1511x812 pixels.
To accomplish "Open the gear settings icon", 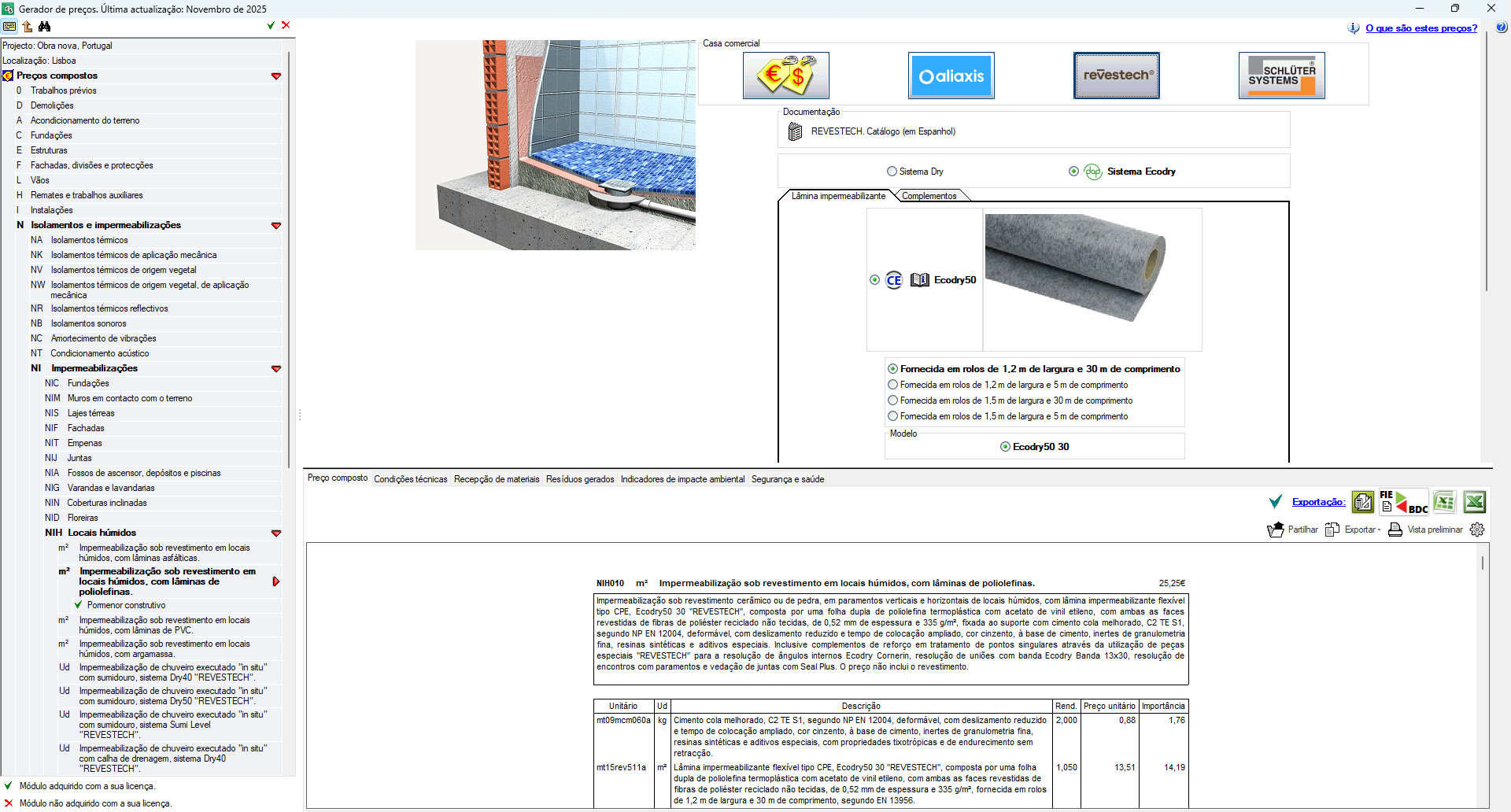I will click(1477, 530).
